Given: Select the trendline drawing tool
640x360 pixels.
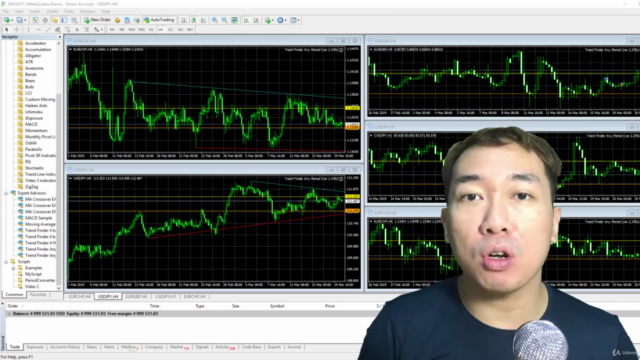Looking at the screenshot, I should [x=48, y=29].
